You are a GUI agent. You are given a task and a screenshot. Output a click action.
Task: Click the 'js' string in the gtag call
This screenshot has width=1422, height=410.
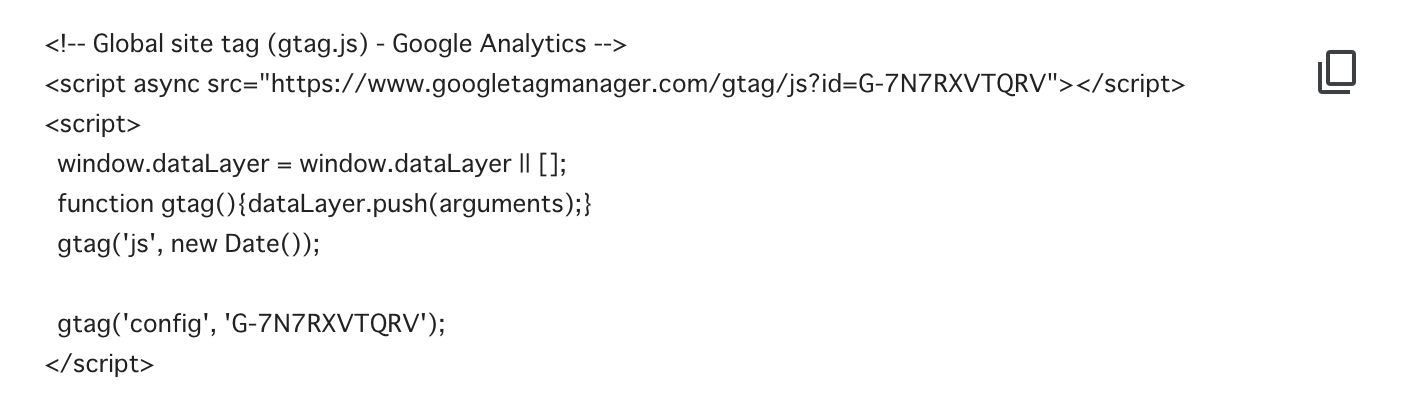coord(138,244)
